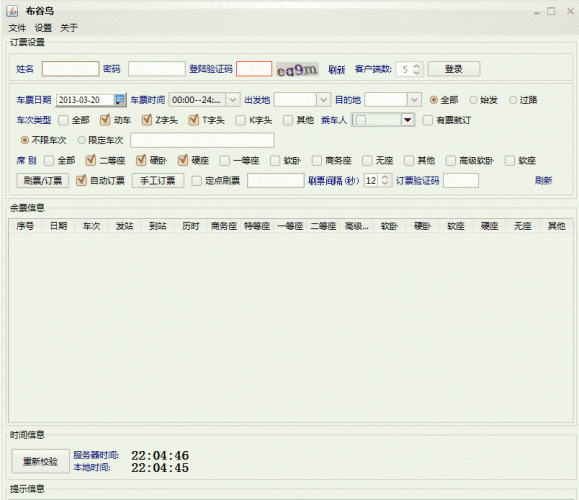This screenshot has width=579, height=500.
Task: Click the 二等座 column header in table
Action: 323,226
